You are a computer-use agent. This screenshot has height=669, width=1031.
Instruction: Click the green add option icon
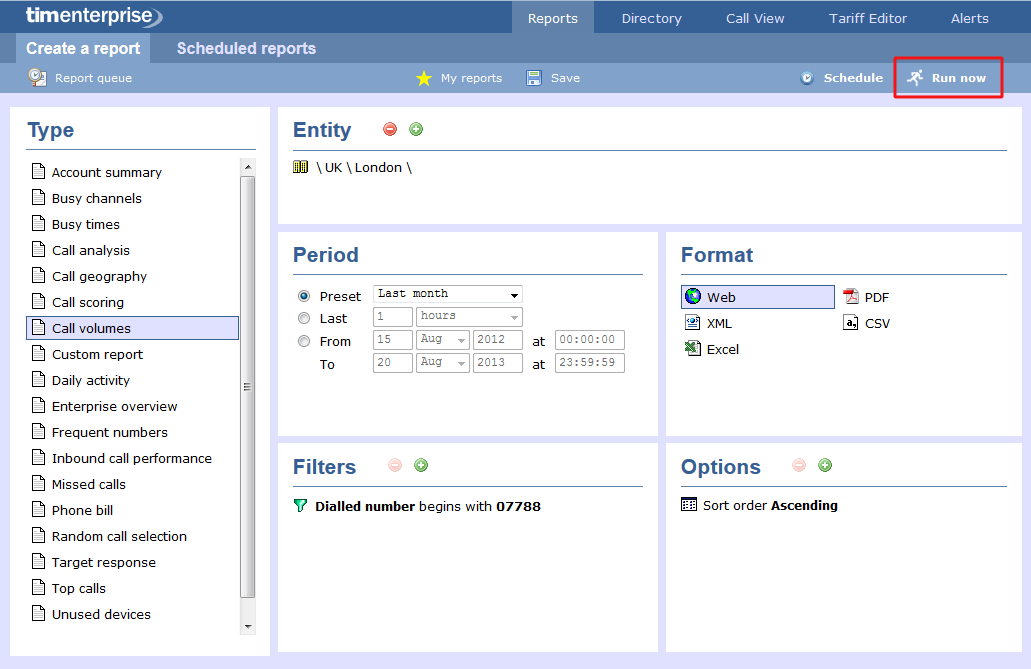coord(825,466)
